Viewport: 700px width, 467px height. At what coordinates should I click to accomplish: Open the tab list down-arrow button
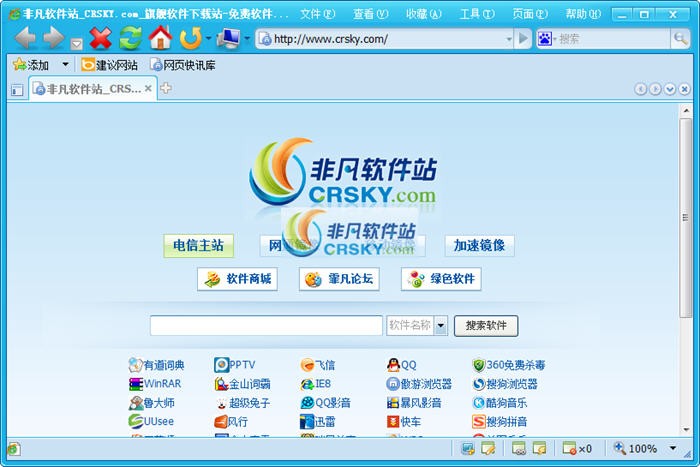670,89
